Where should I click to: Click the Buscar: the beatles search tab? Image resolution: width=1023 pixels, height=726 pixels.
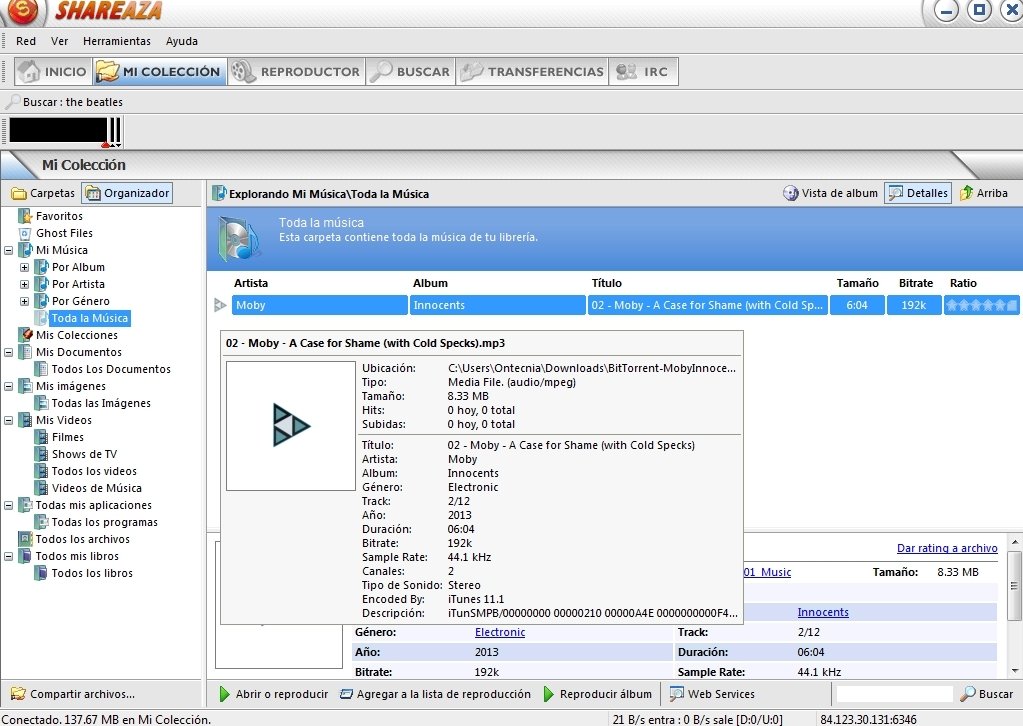64,102
